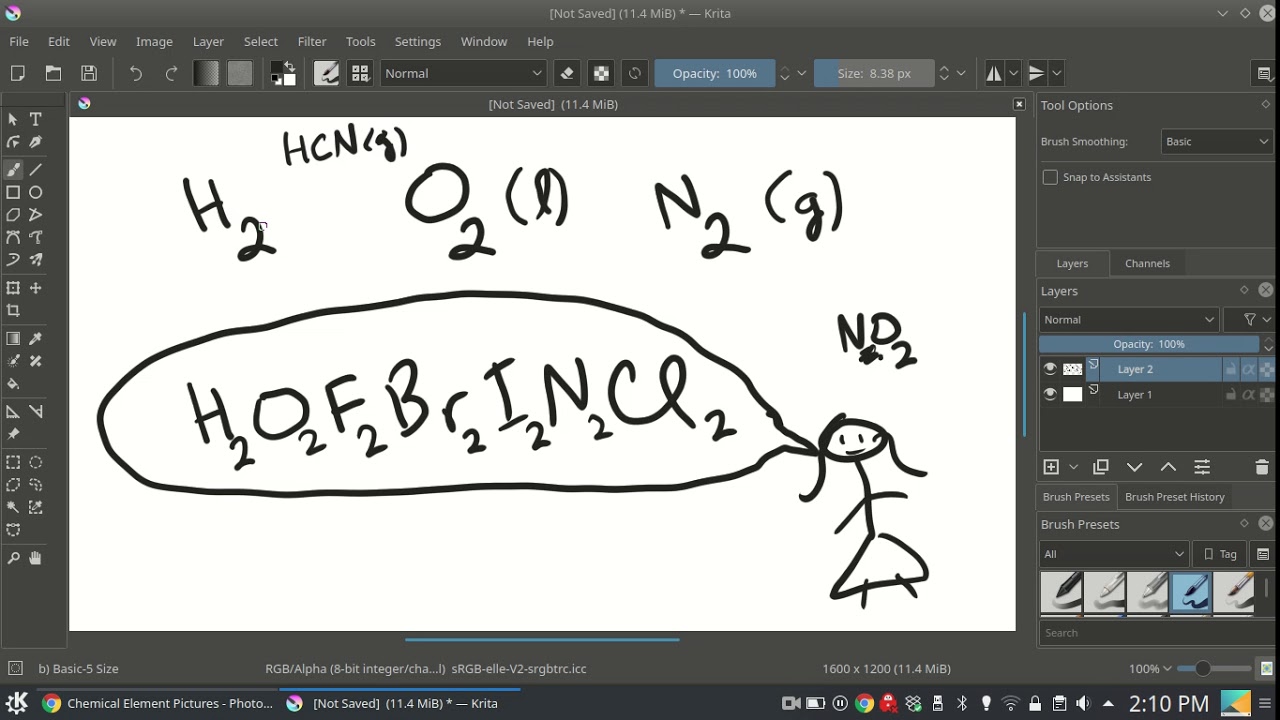Open brush preset tag filter All dropdown

click(x=1113, y=554)
